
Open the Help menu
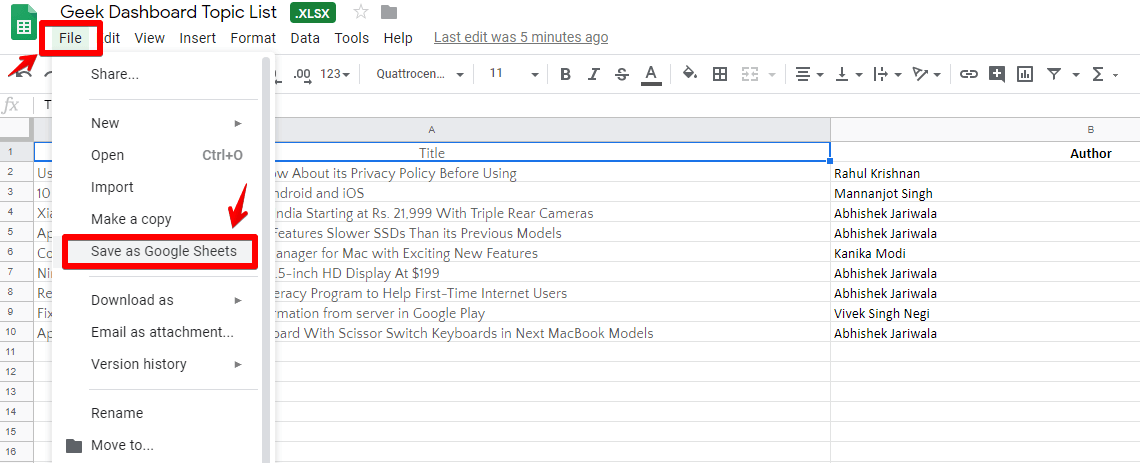398,38
